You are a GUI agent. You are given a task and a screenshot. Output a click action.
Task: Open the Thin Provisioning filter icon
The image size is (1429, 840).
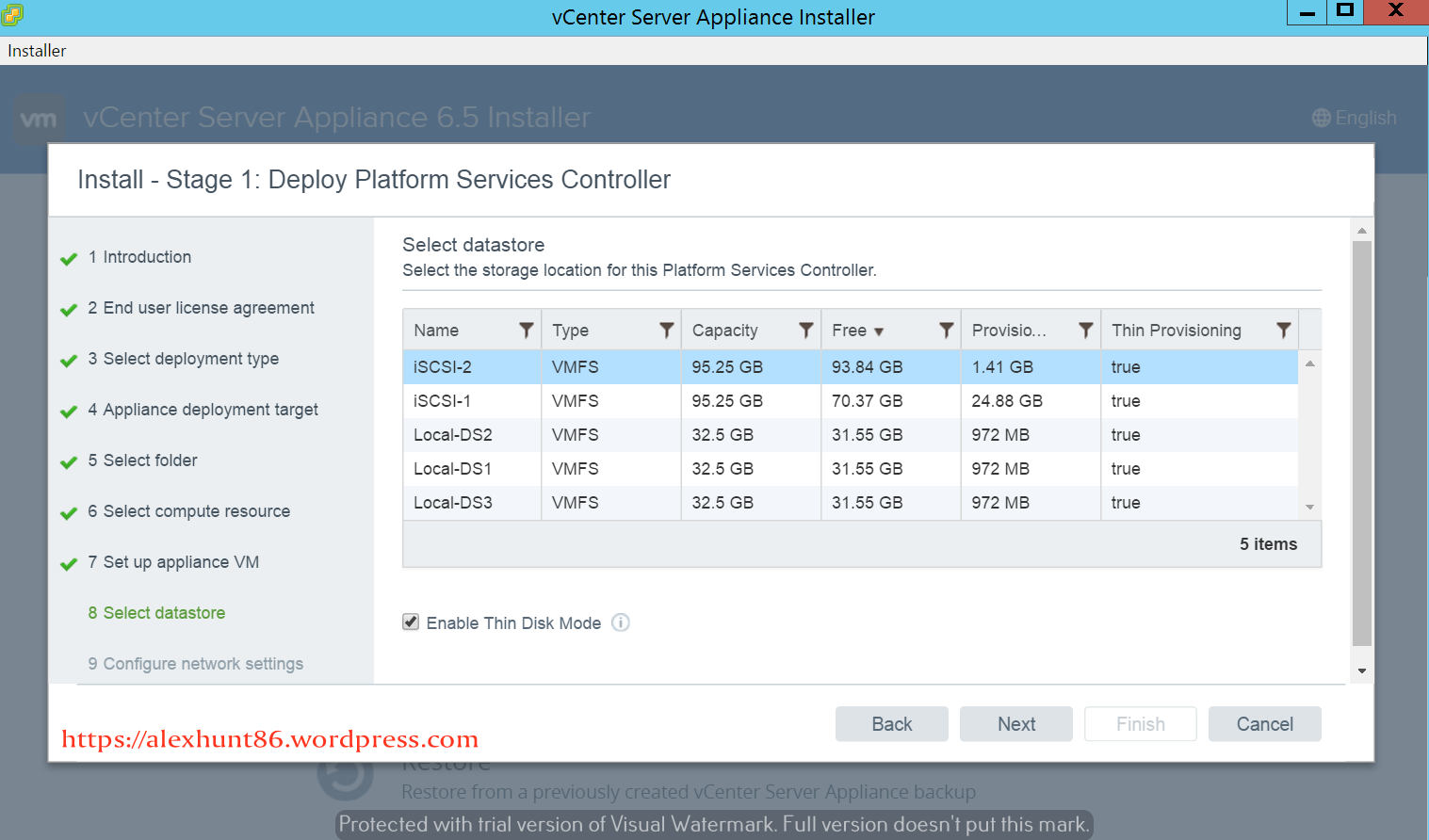[x=1283, y=331]
